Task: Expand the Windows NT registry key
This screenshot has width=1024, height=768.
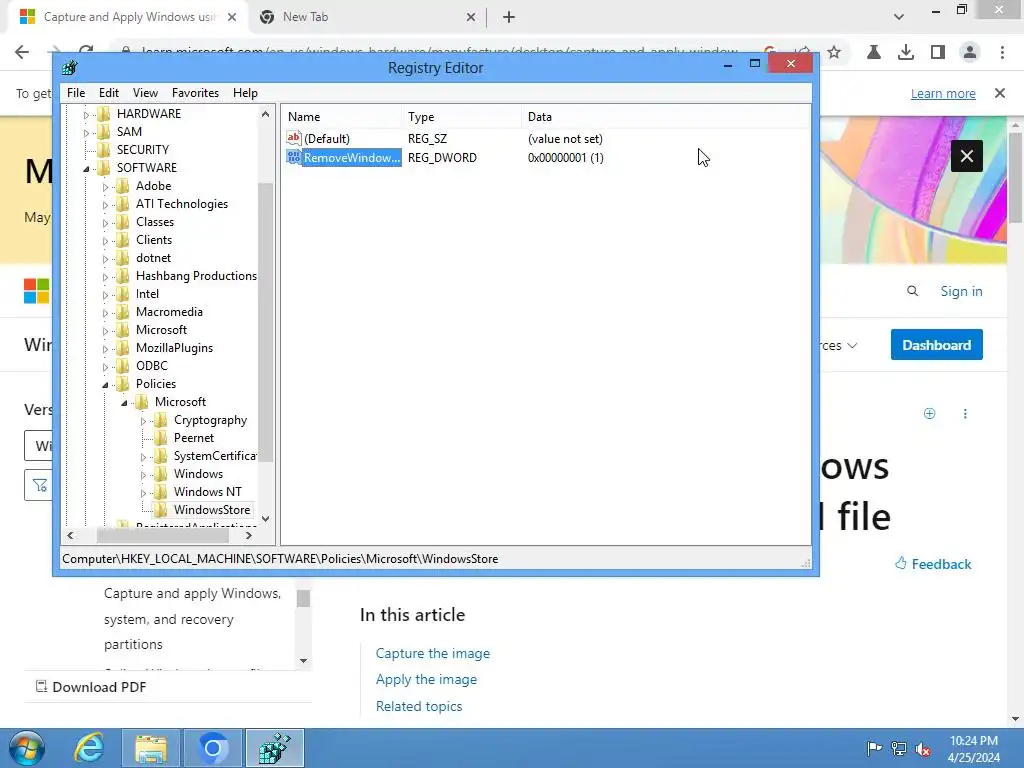Action: pos(143,493)
